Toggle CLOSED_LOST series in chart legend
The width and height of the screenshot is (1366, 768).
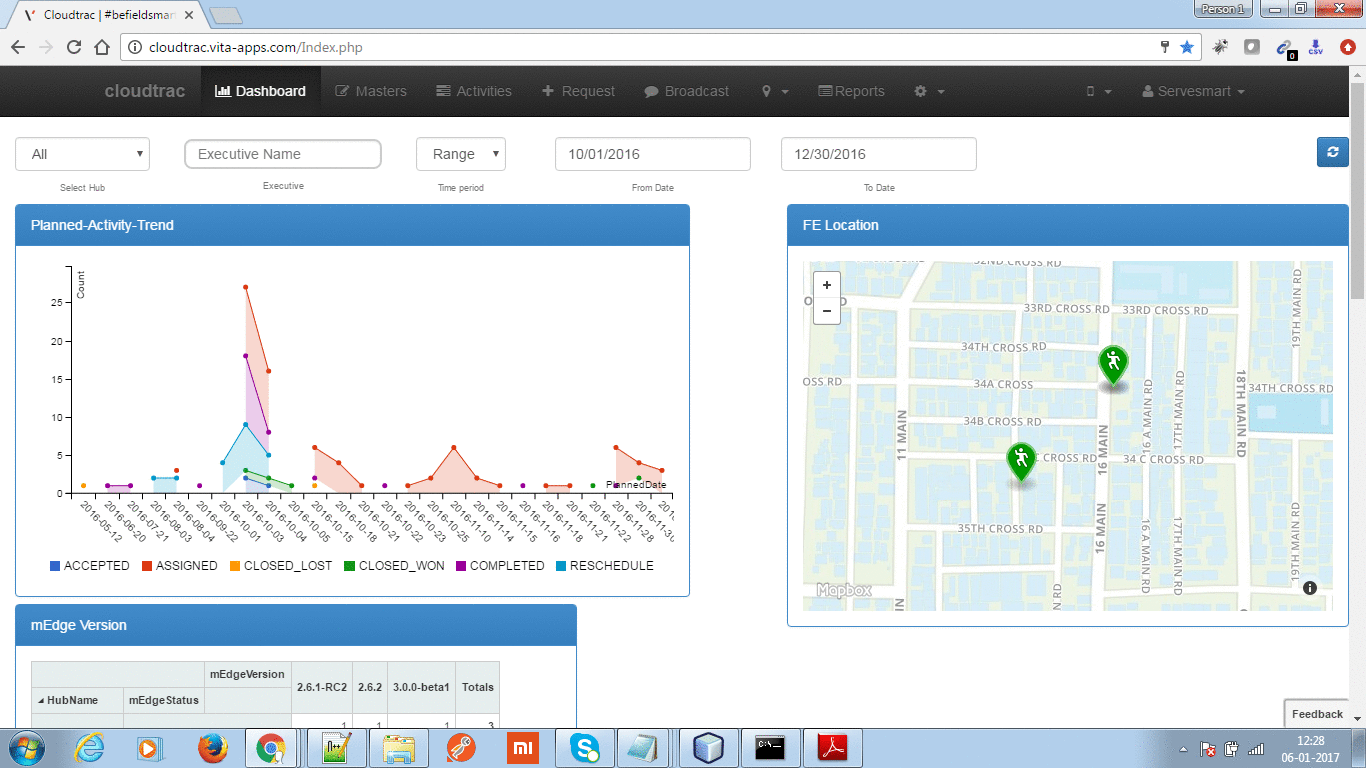[281, 566]
